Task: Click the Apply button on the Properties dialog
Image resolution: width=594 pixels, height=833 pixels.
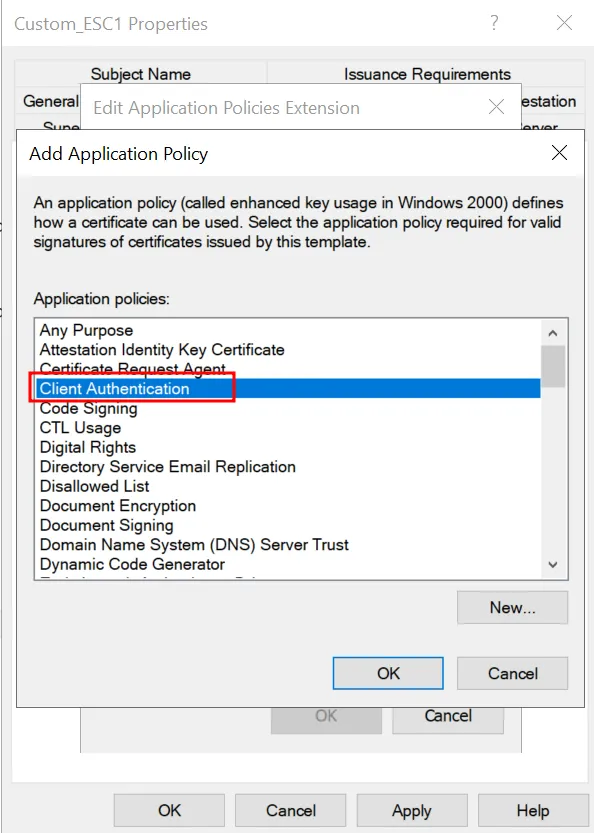Action: [x=411, y=810]
